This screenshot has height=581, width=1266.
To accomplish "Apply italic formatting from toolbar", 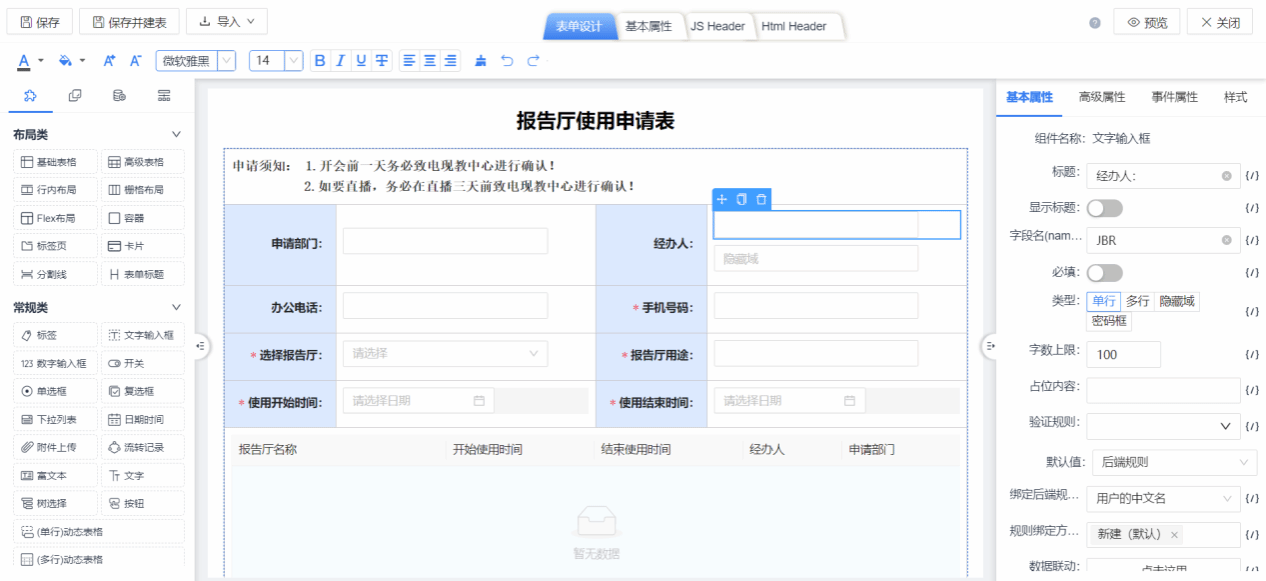I will pos(340,61).
